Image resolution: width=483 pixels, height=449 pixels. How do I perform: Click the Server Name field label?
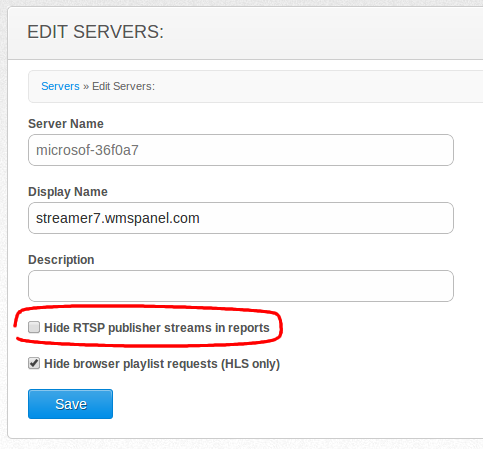tap(66, 124)
